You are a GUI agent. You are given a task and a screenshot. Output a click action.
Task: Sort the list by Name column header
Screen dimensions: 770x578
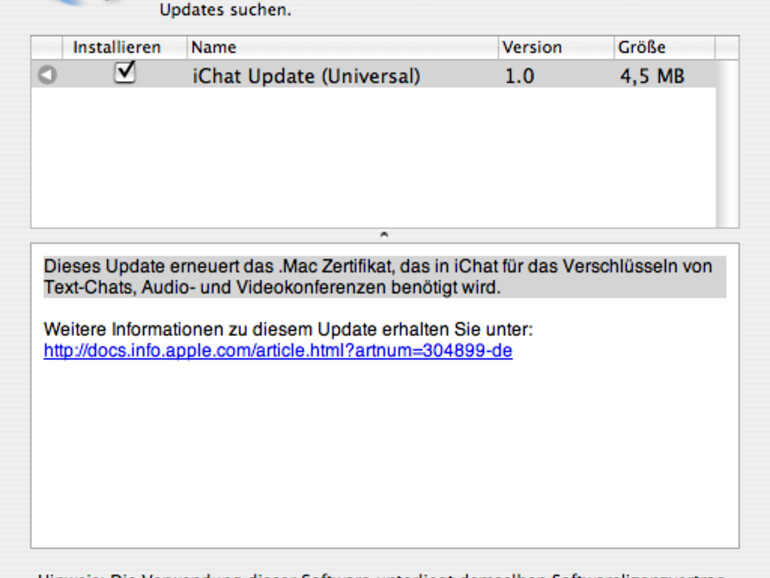pyautogui.click(x=342, y=48)
